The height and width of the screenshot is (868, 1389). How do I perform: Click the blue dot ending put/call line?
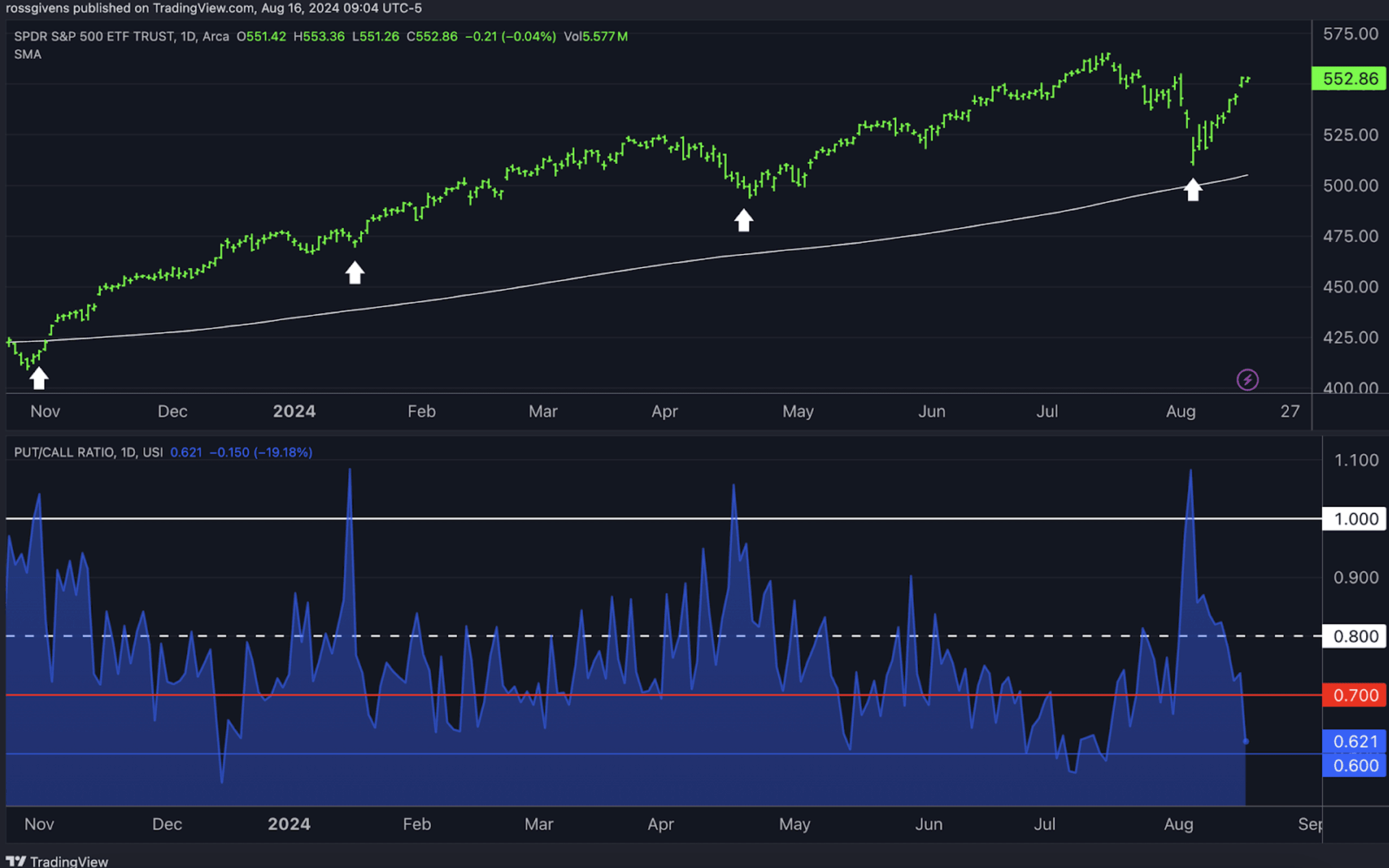pyautogui.click(x=1245, y=741)
